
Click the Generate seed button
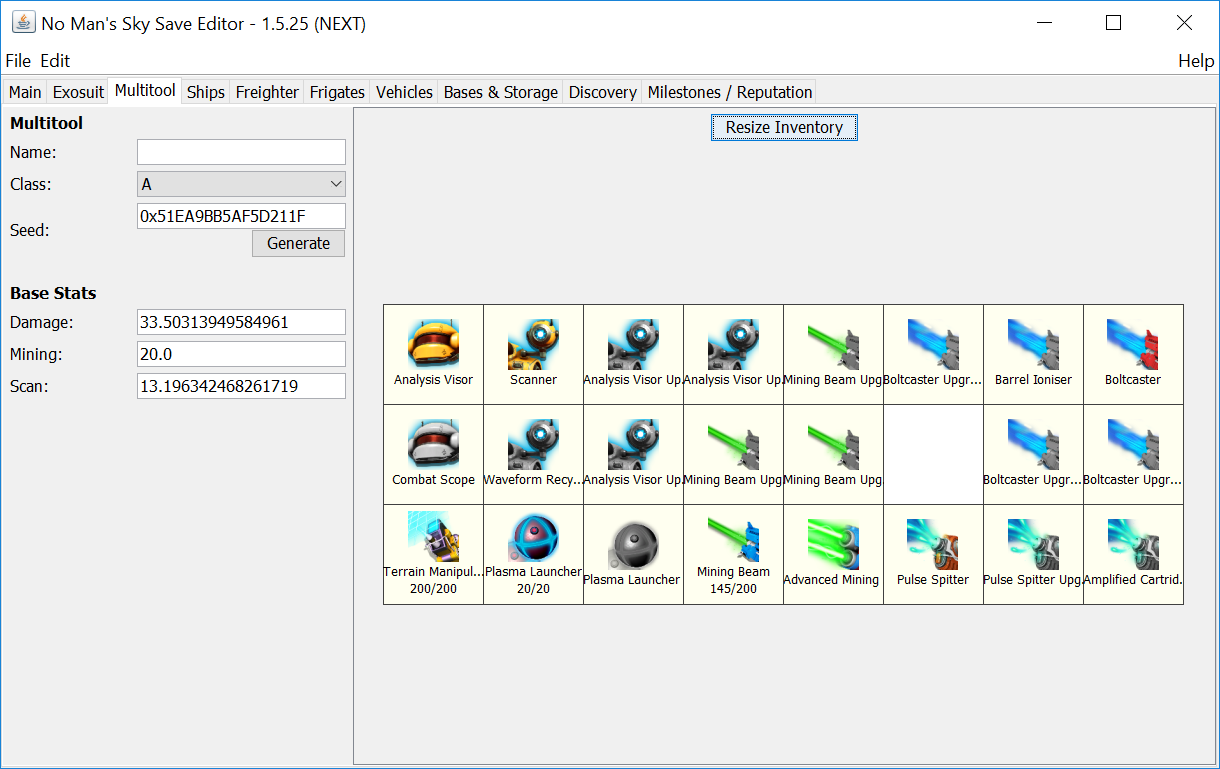[298, 243]
